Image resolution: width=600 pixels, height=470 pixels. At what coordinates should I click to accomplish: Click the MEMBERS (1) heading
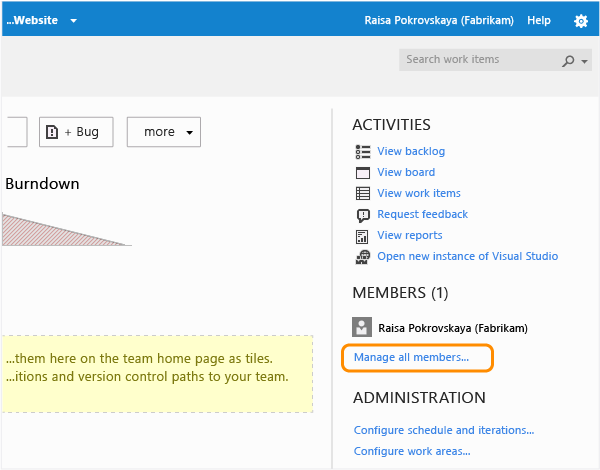click(x=400, y=293)
